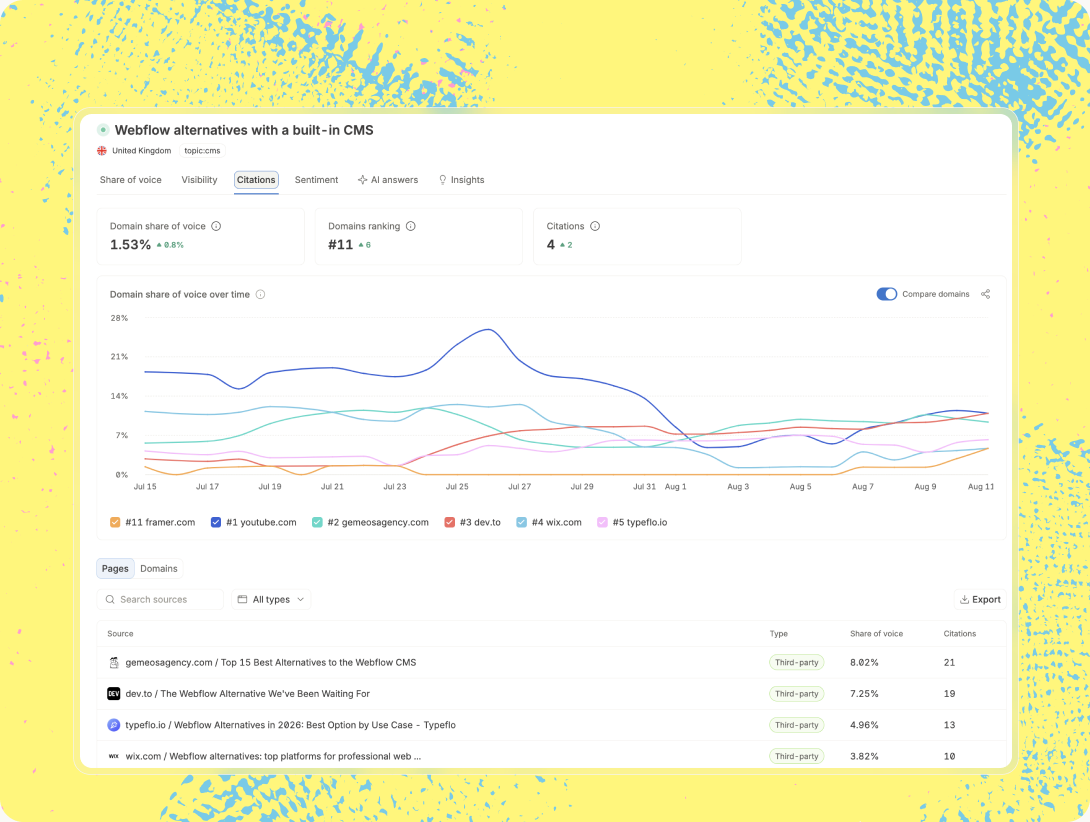Screen dimensions: 1090x822
Task: Select the Citations tab
Action: point(257,180)
